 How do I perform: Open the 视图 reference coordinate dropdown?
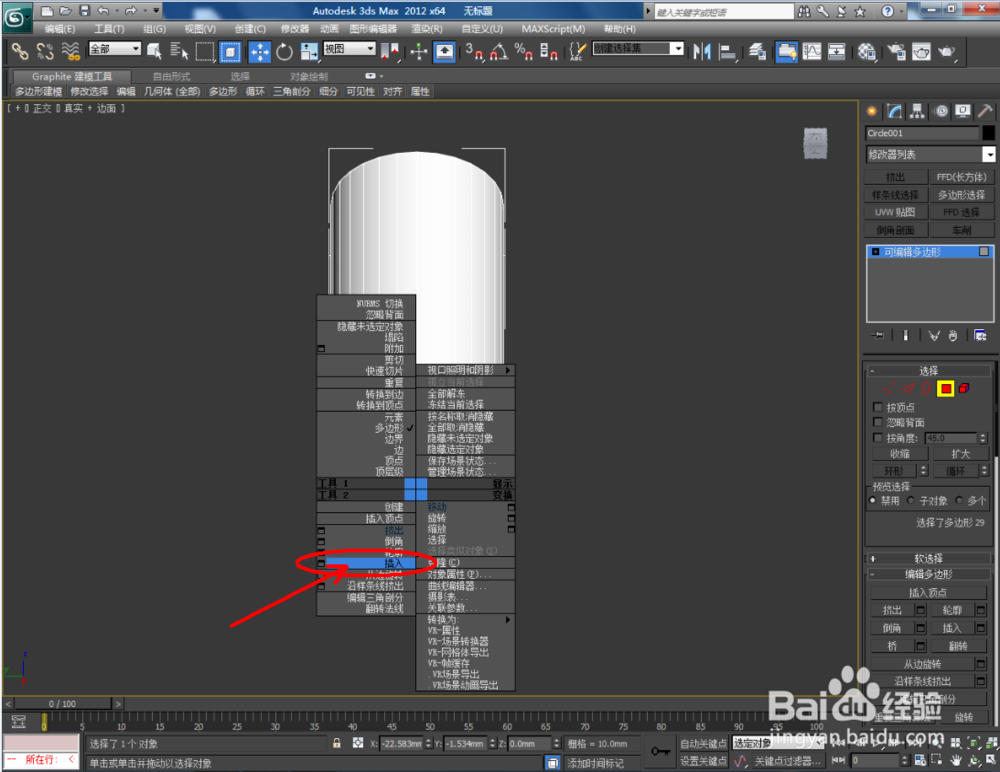coord(349,49)
